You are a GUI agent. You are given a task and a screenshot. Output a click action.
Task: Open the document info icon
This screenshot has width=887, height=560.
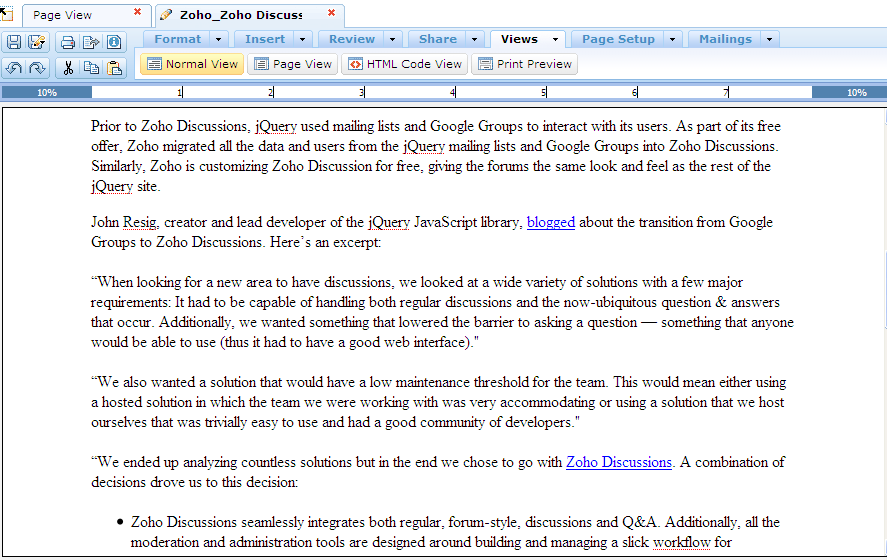pos(114,42)
